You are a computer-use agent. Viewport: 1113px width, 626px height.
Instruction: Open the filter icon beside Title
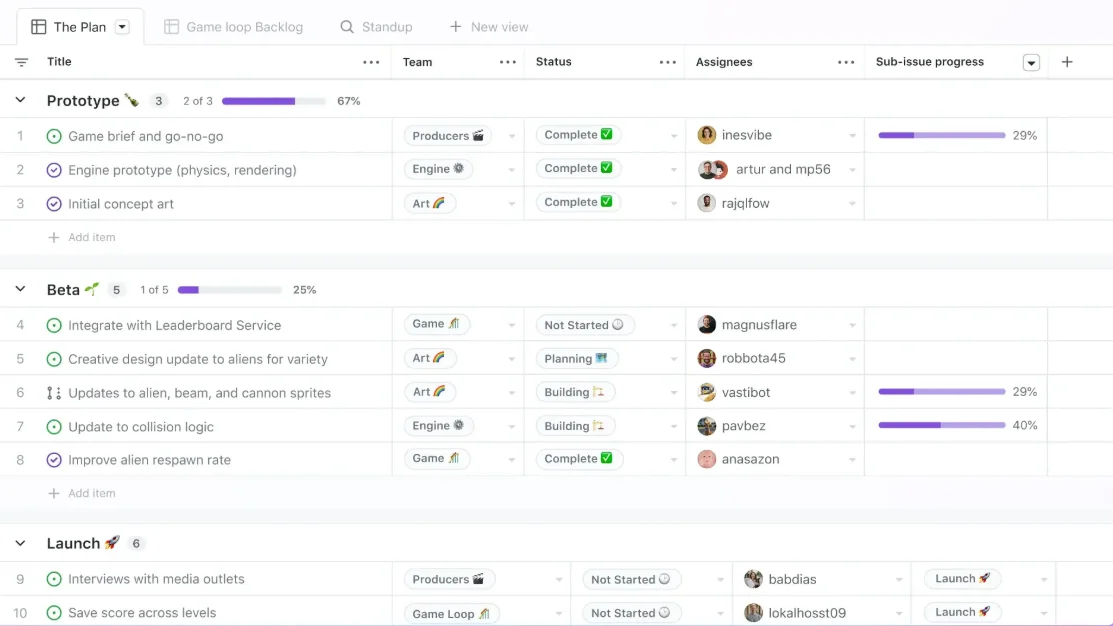21,62
